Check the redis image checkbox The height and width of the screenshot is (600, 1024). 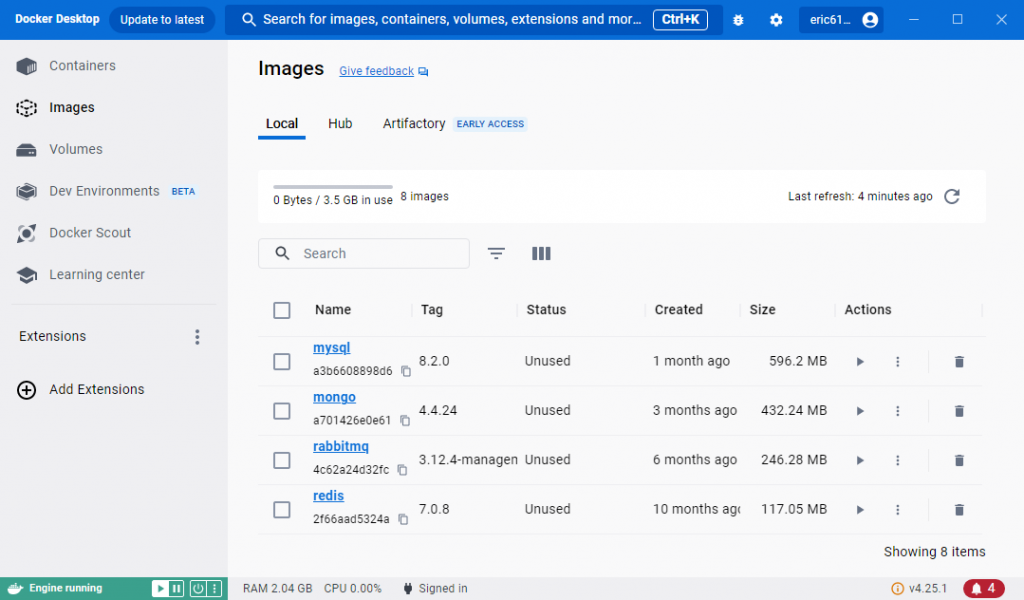tap(281, 509)
